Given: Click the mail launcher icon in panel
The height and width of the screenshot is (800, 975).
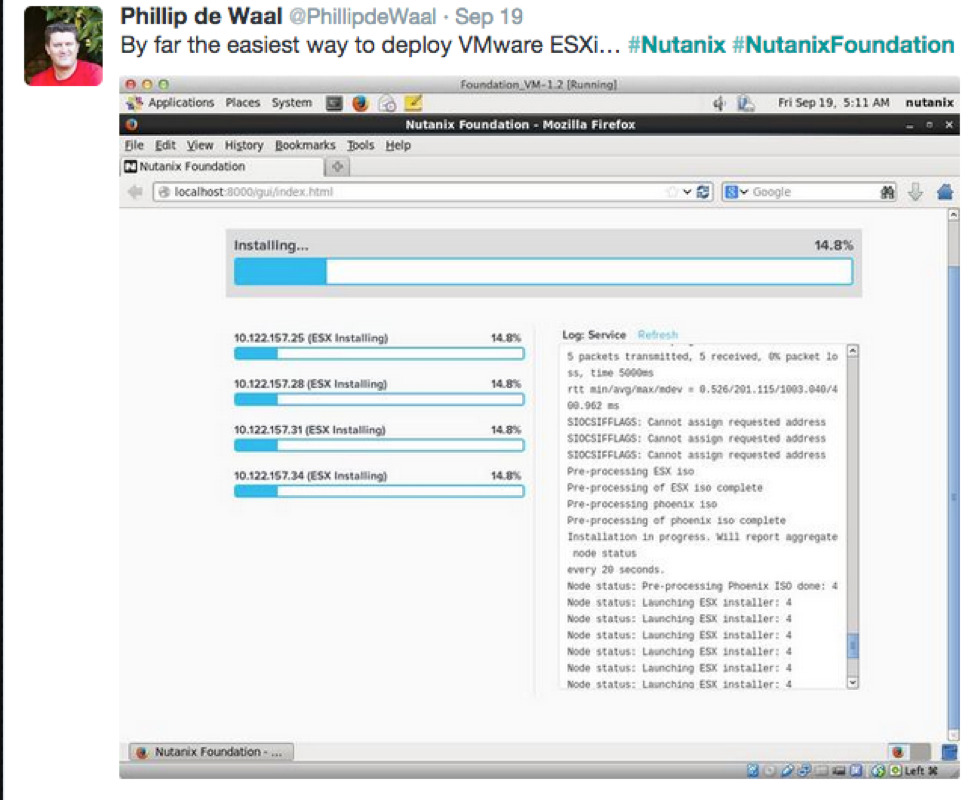Looking at the screenshot, I should pos(387,103).
